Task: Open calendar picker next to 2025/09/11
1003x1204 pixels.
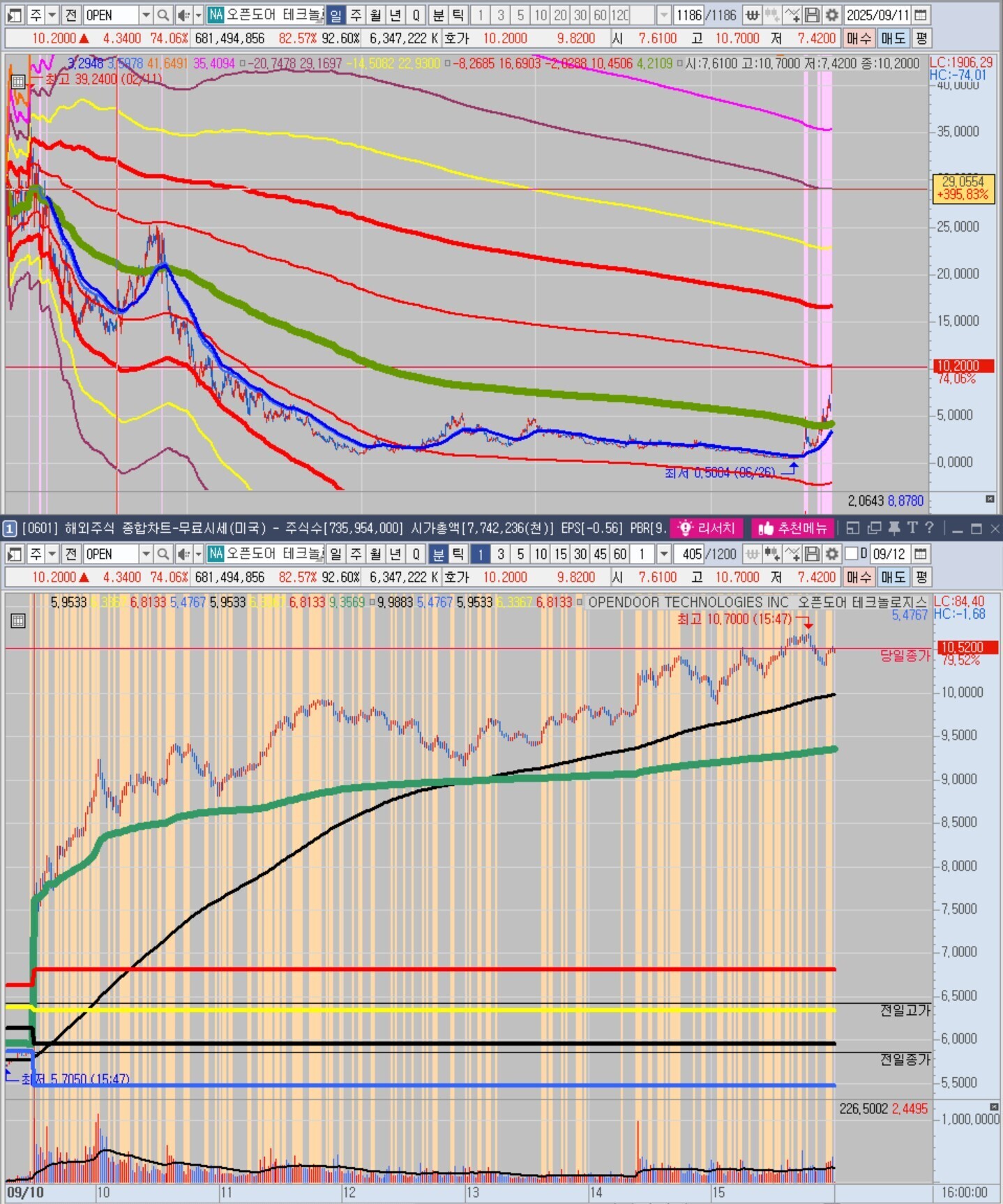Action: tap(921, 15)
